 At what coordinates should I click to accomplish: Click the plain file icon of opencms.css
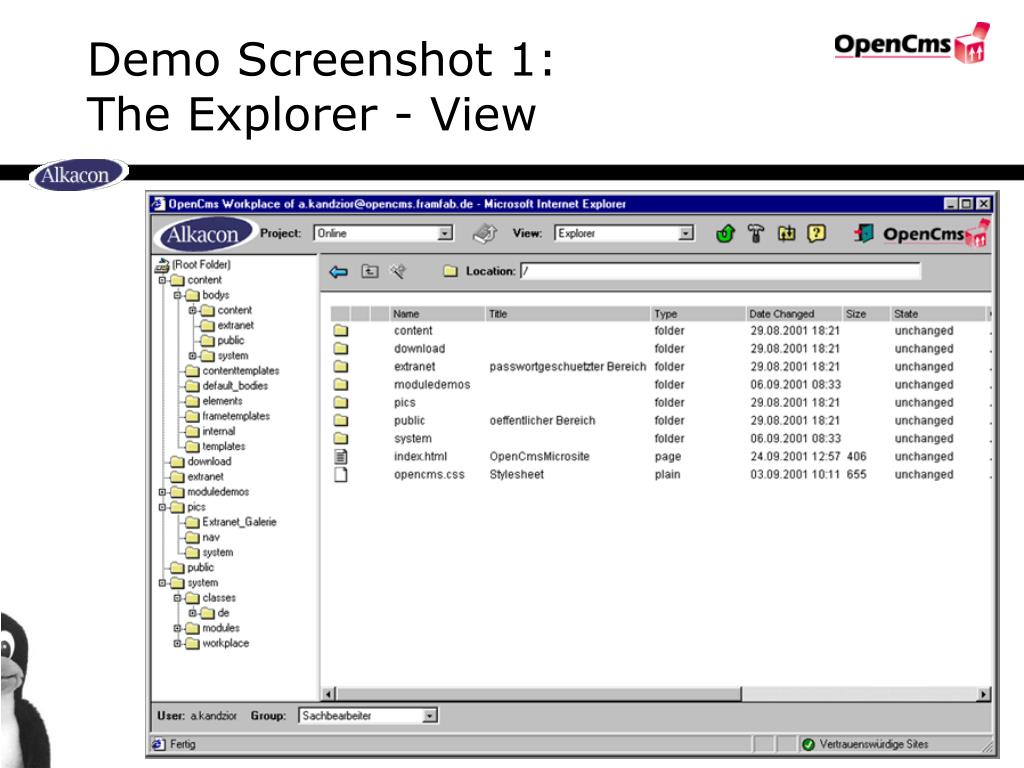341,475
